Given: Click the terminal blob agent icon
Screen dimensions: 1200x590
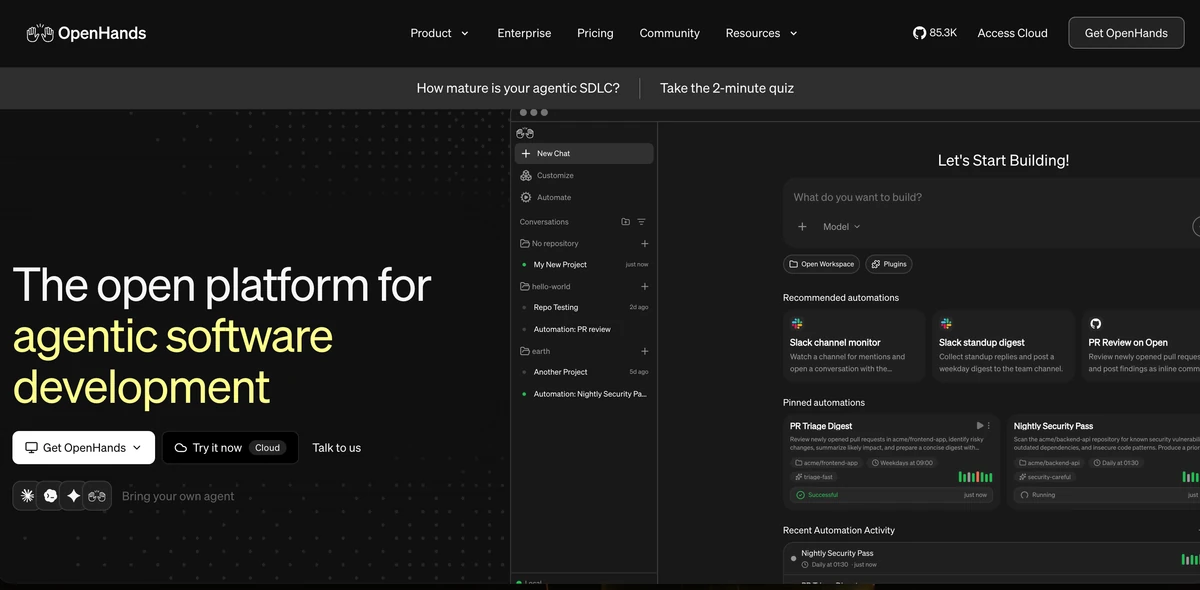Looking at the screenshot, I should tap(50, 495).
